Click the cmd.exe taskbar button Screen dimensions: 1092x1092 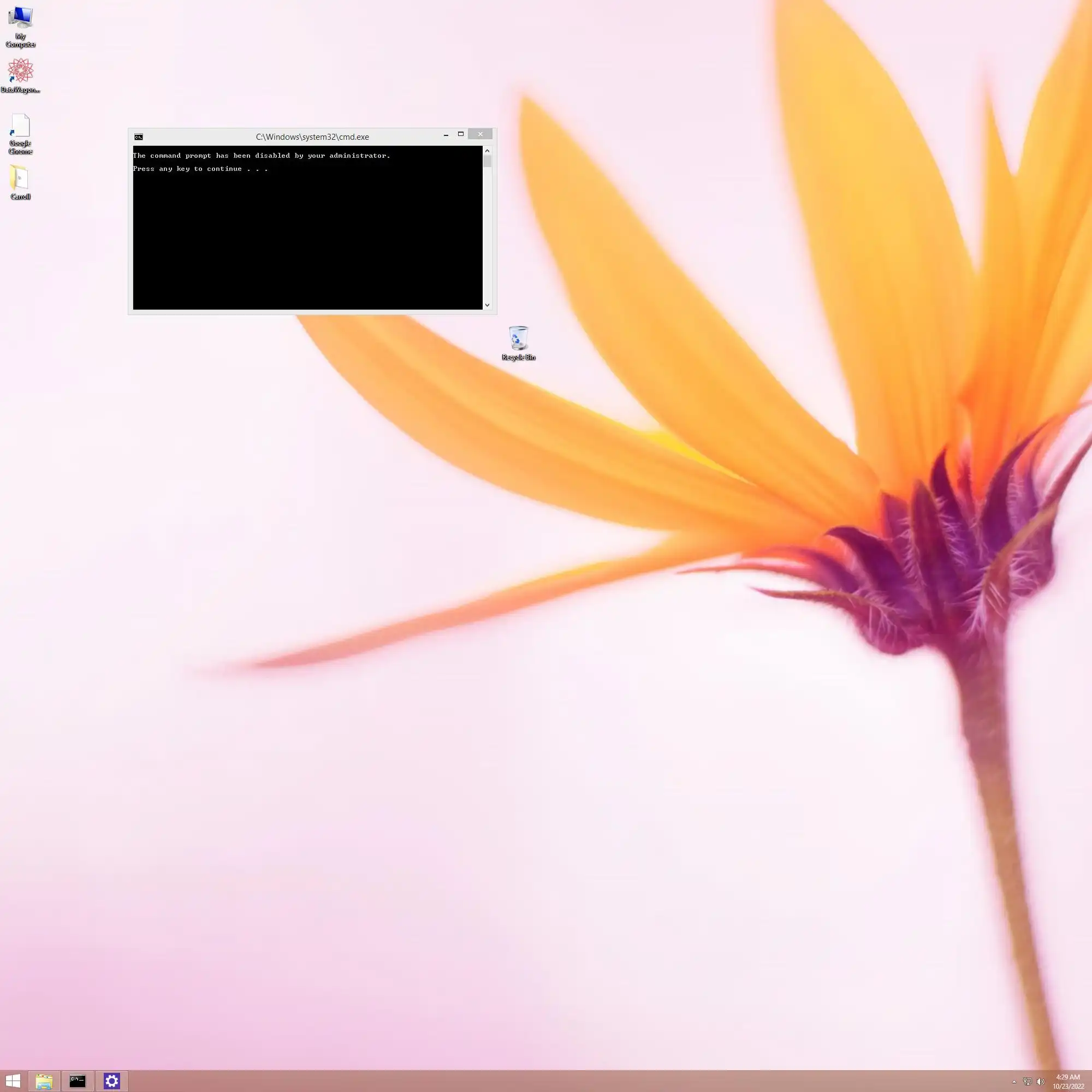tap(78, 1081)
